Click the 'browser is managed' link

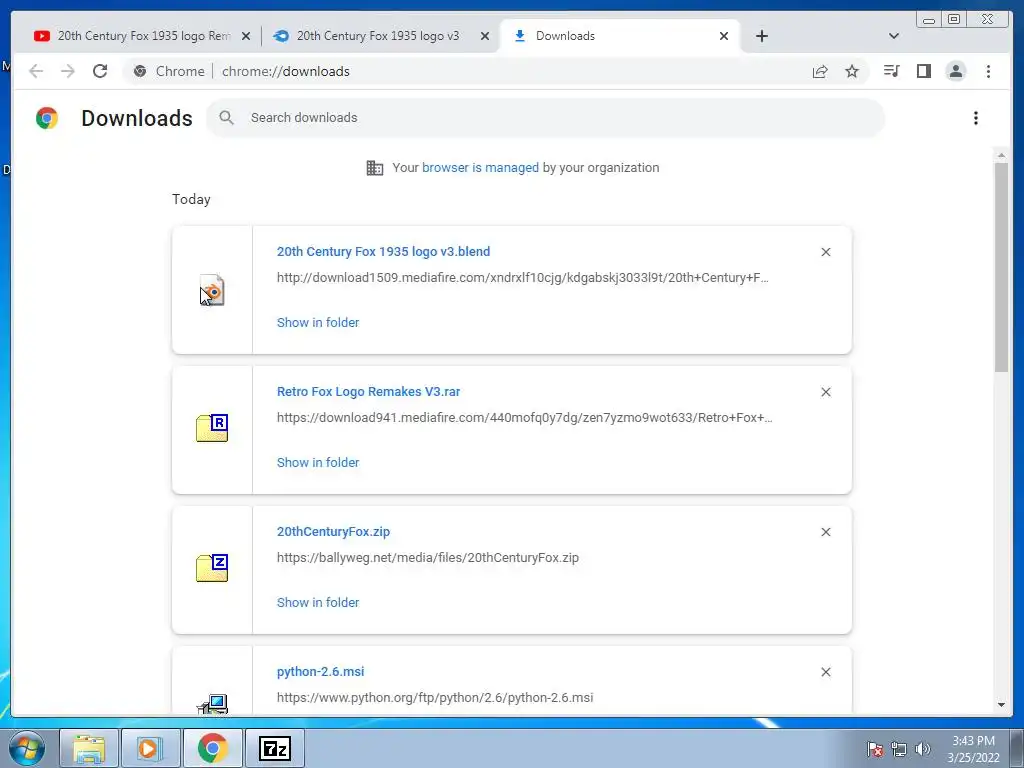coord(481,168)
